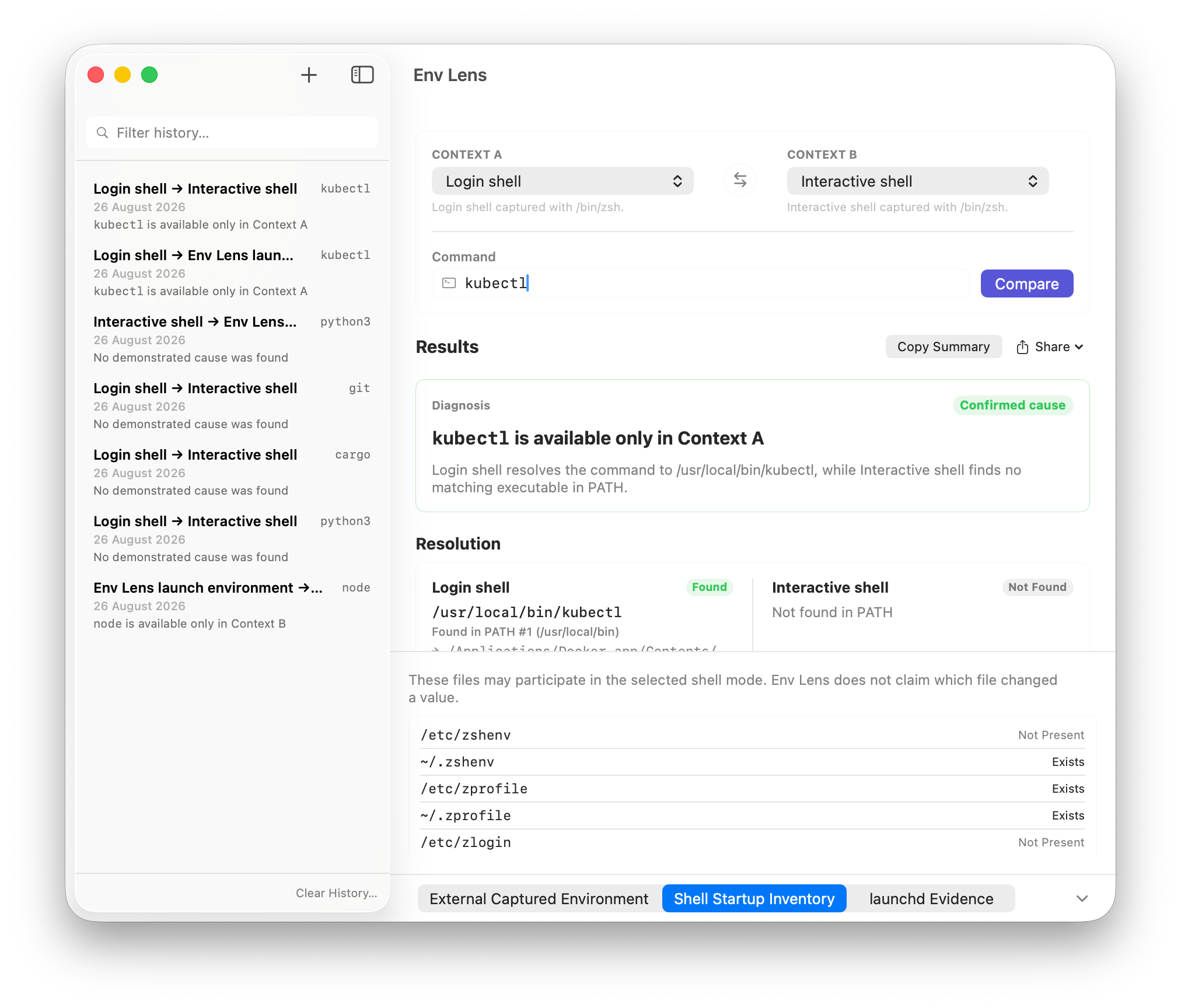Expand the Share menu chevron
The image size is (1181, 1008).
[1079, 347]
